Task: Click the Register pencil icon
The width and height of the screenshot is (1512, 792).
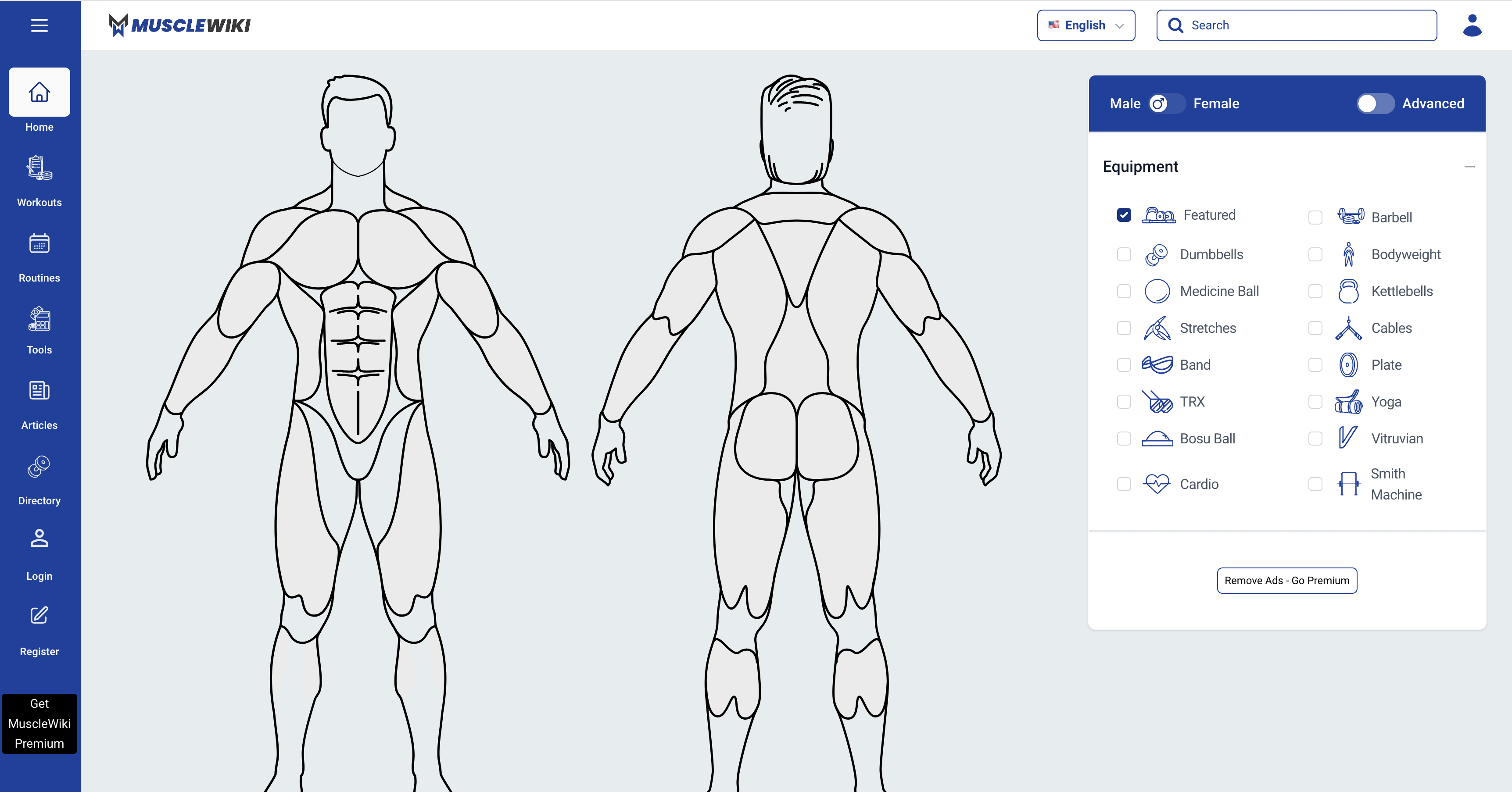Action: [x=39, y=615]
